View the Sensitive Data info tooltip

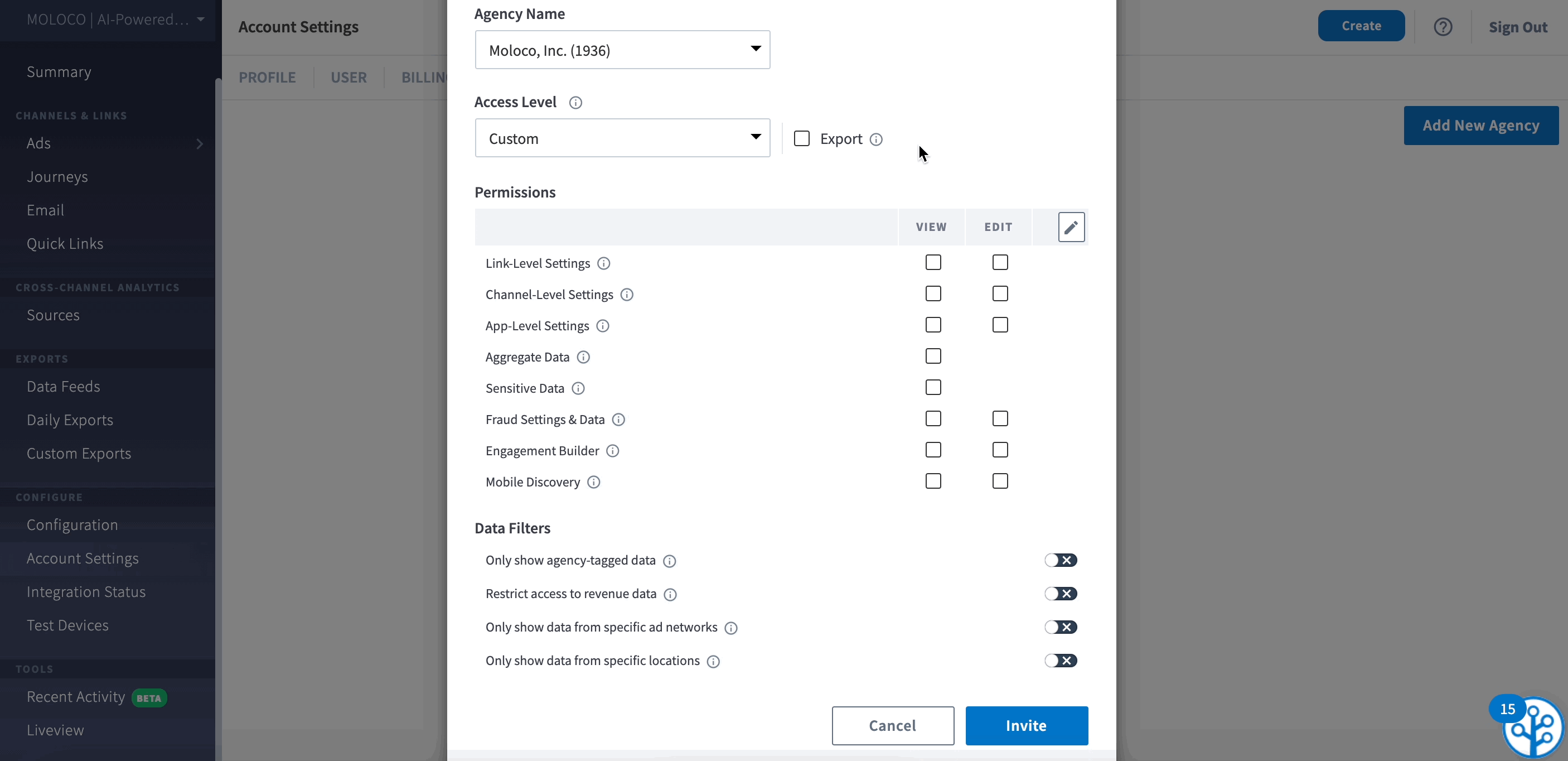[x=578, y=388]
